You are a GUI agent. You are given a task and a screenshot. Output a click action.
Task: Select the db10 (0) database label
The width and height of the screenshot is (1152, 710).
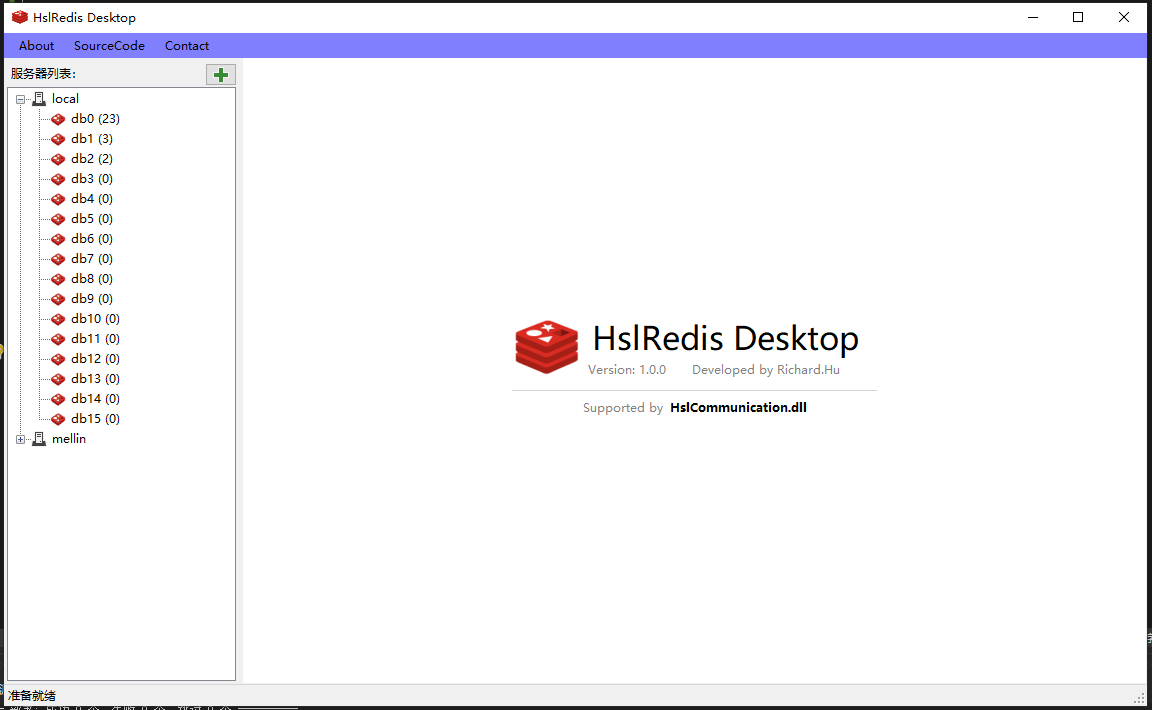point(96,318)
